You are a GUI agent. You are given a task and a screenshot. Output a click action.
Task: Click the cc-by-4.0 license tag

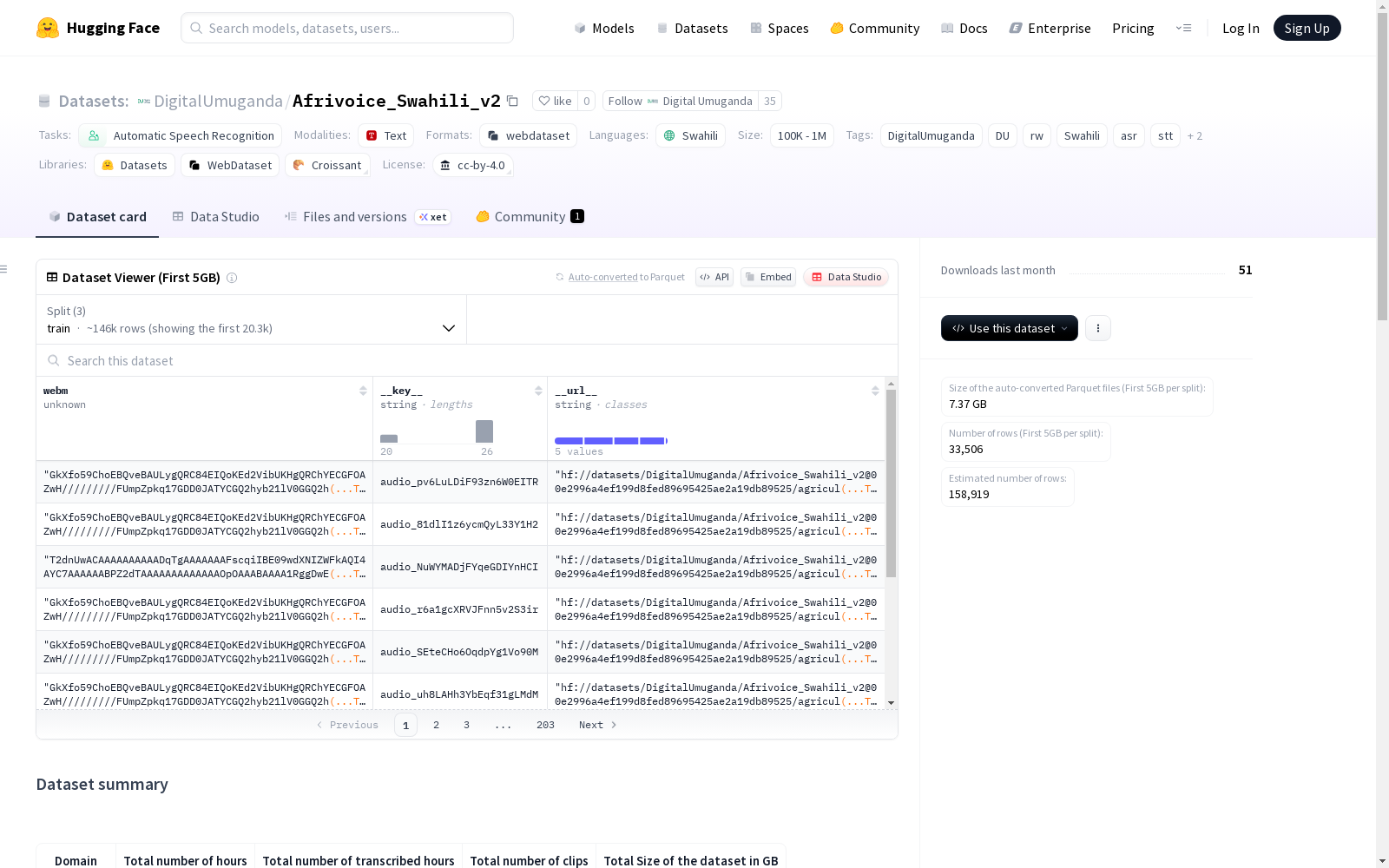(472, 165)
